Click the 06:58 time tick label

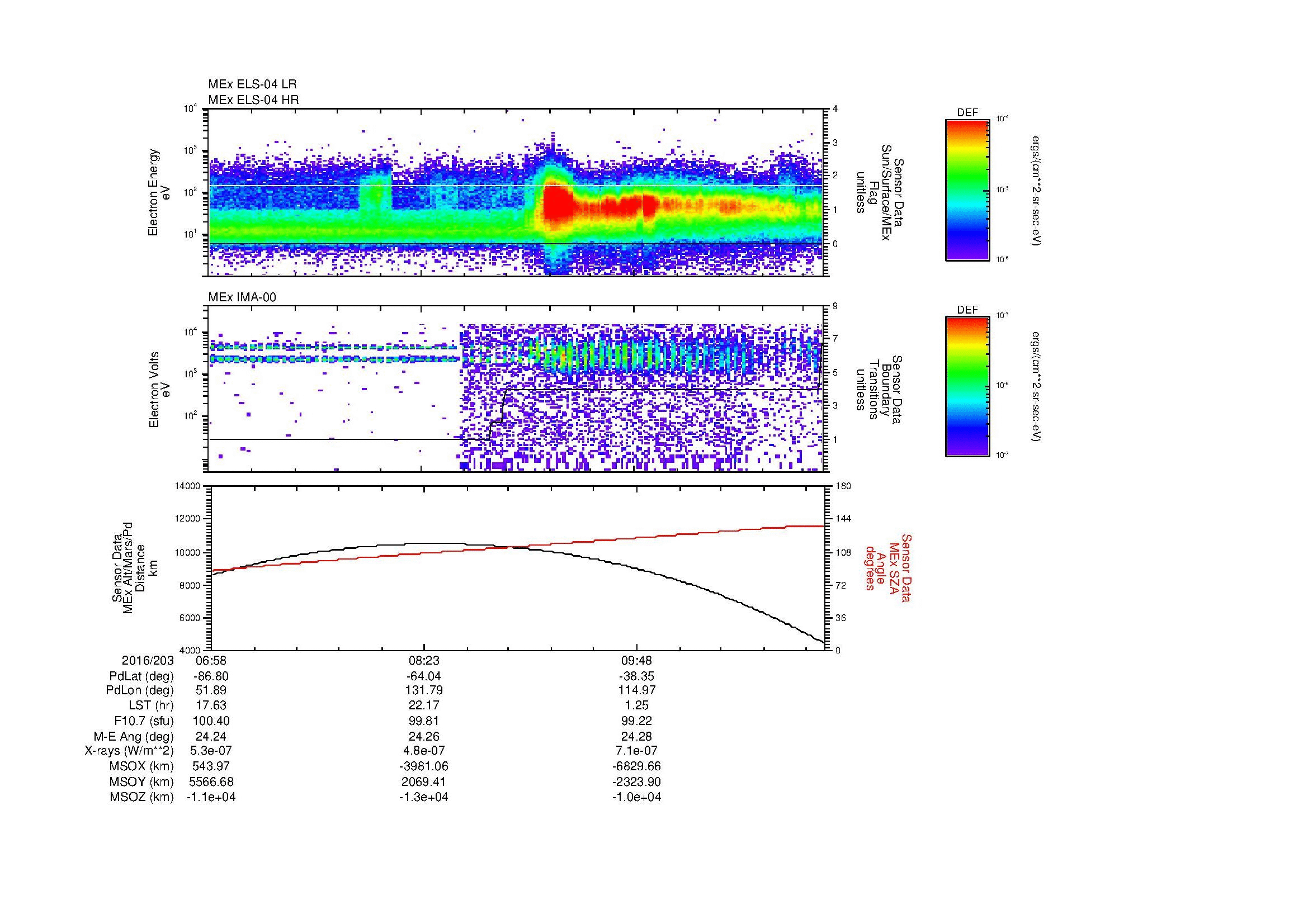tap(211, 660)
